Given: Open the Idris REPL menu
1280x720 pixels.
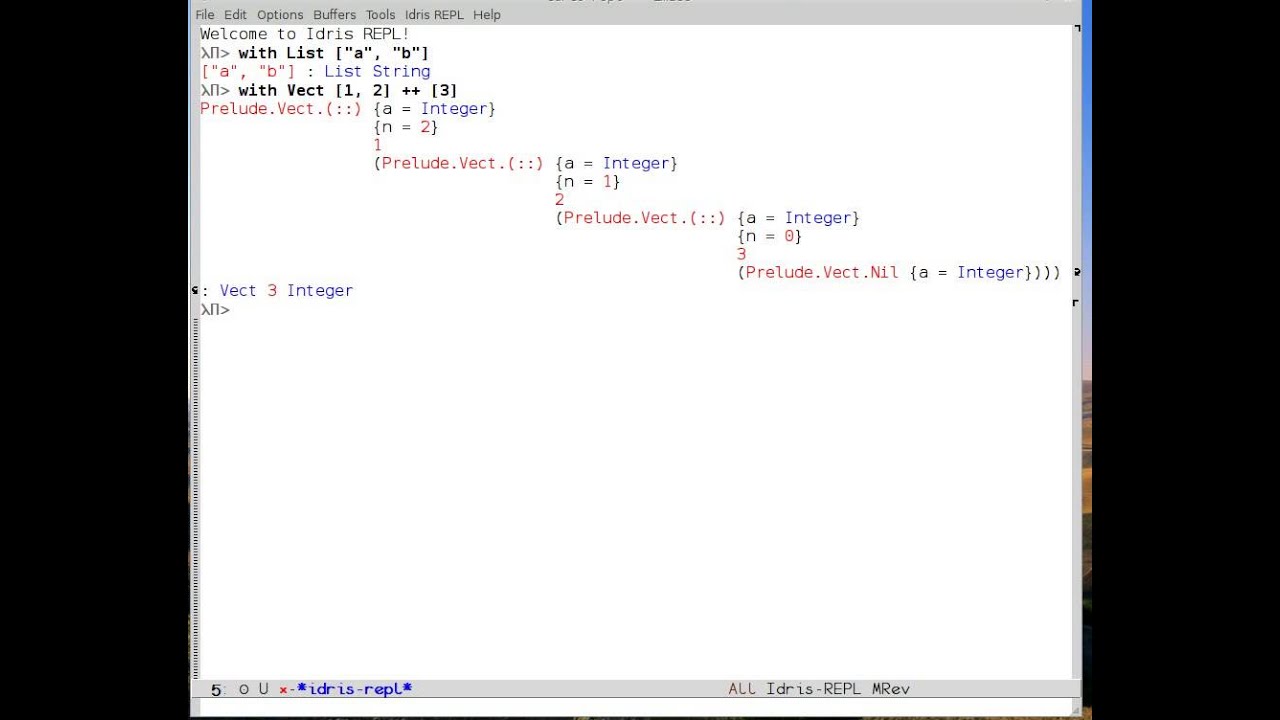Looking at the screenshot, I should [x=434, y=15].
